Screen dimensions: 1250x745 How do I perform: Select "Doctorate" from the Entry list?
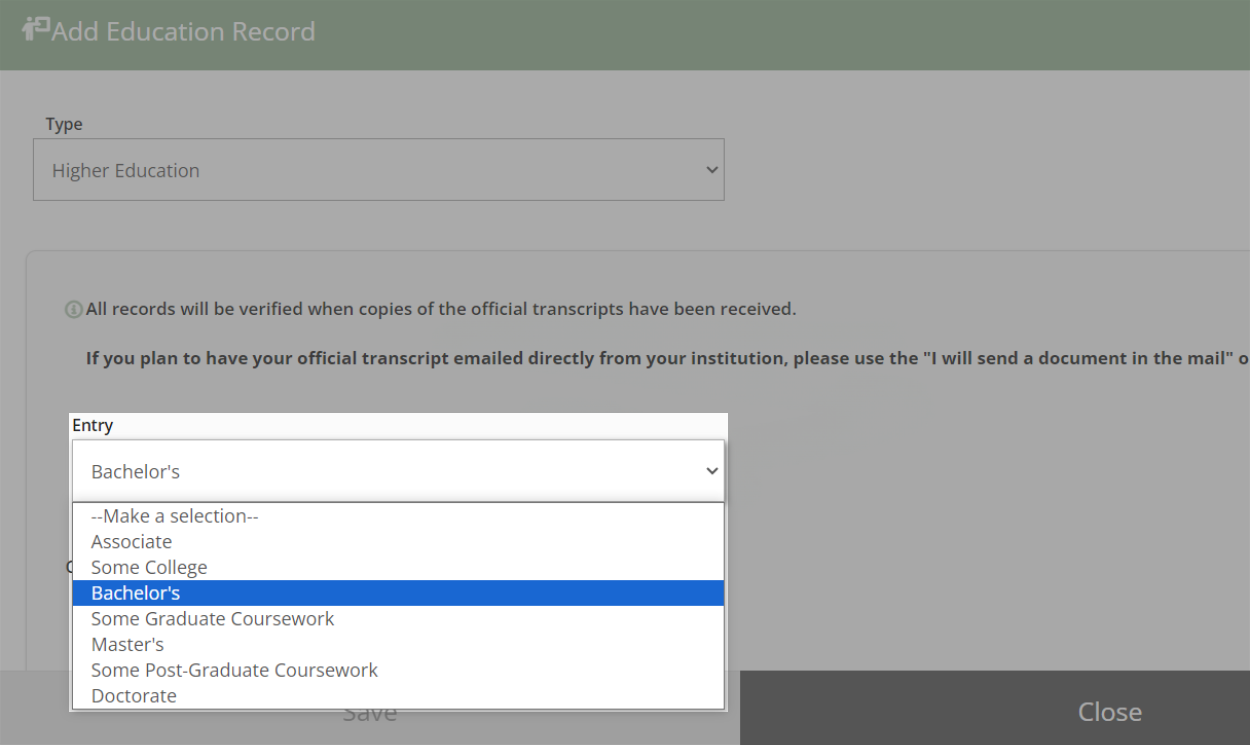(x=133, y=695)
